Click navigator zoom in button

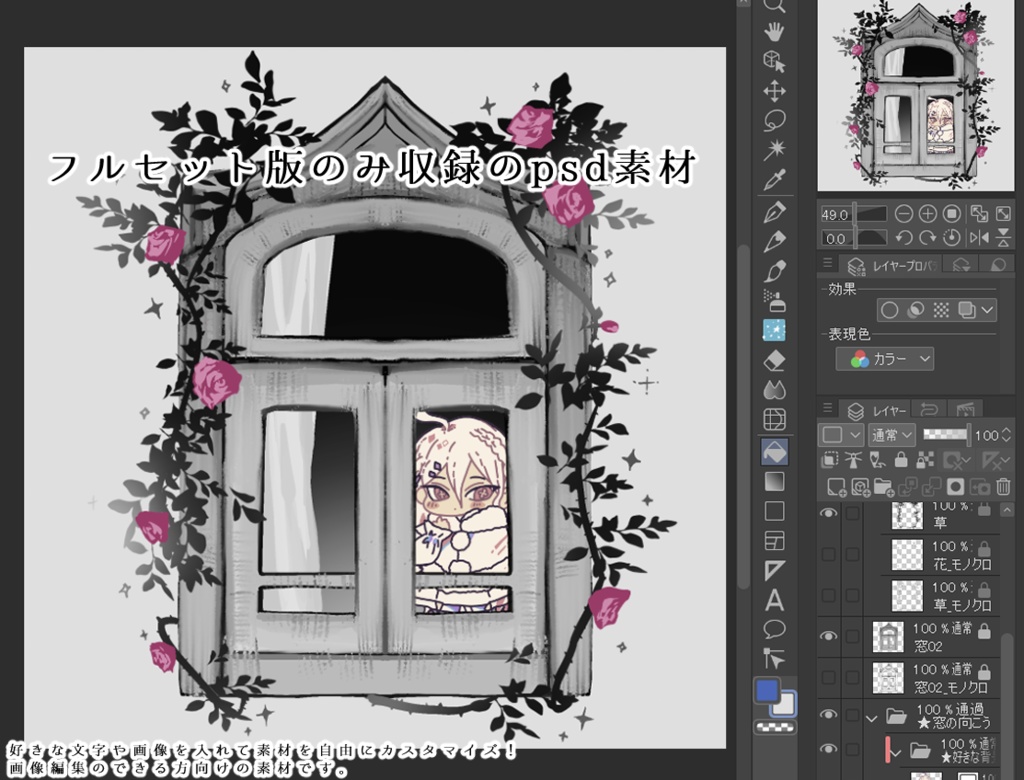928,214
